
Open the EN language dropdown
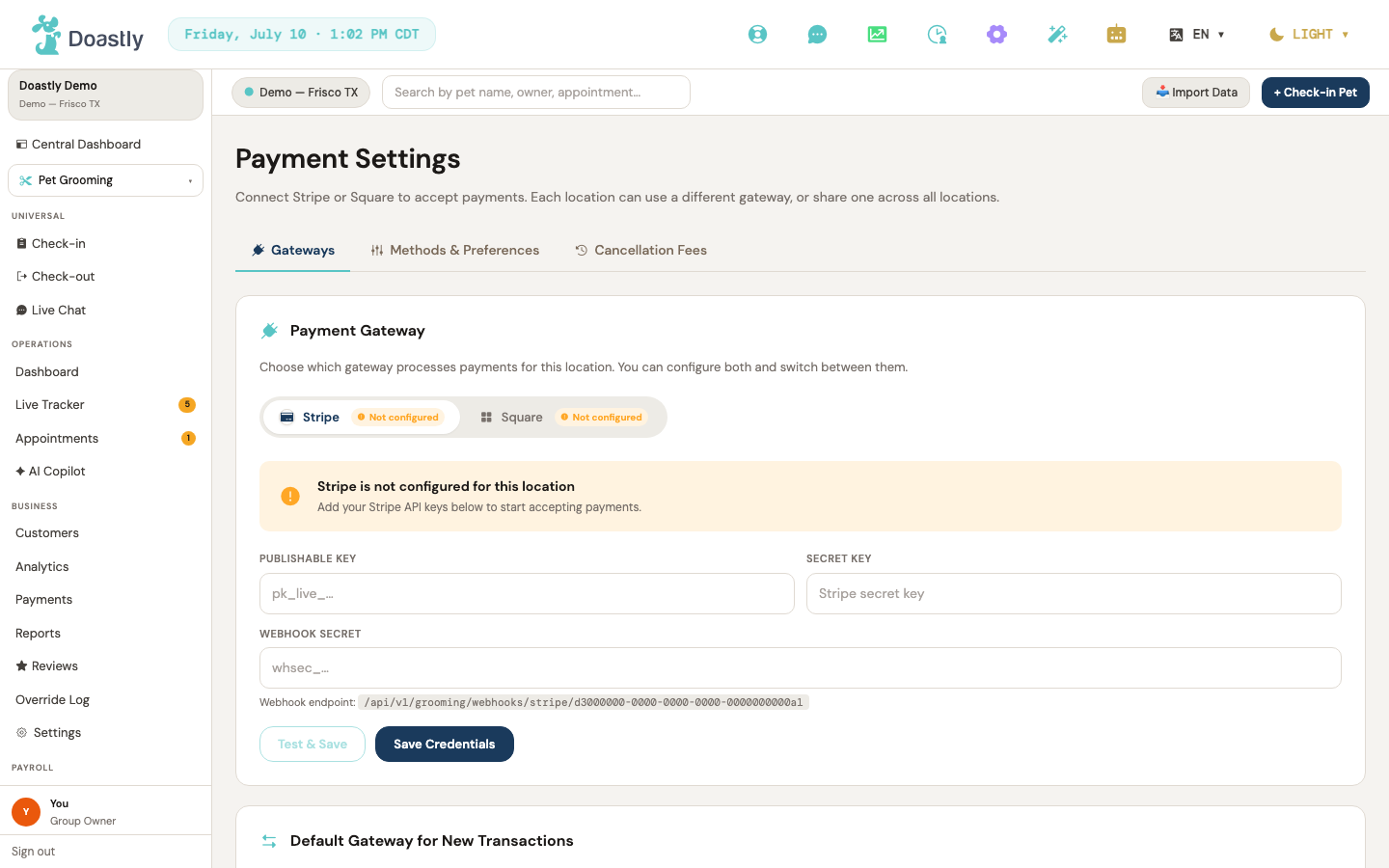(1197, 35)
